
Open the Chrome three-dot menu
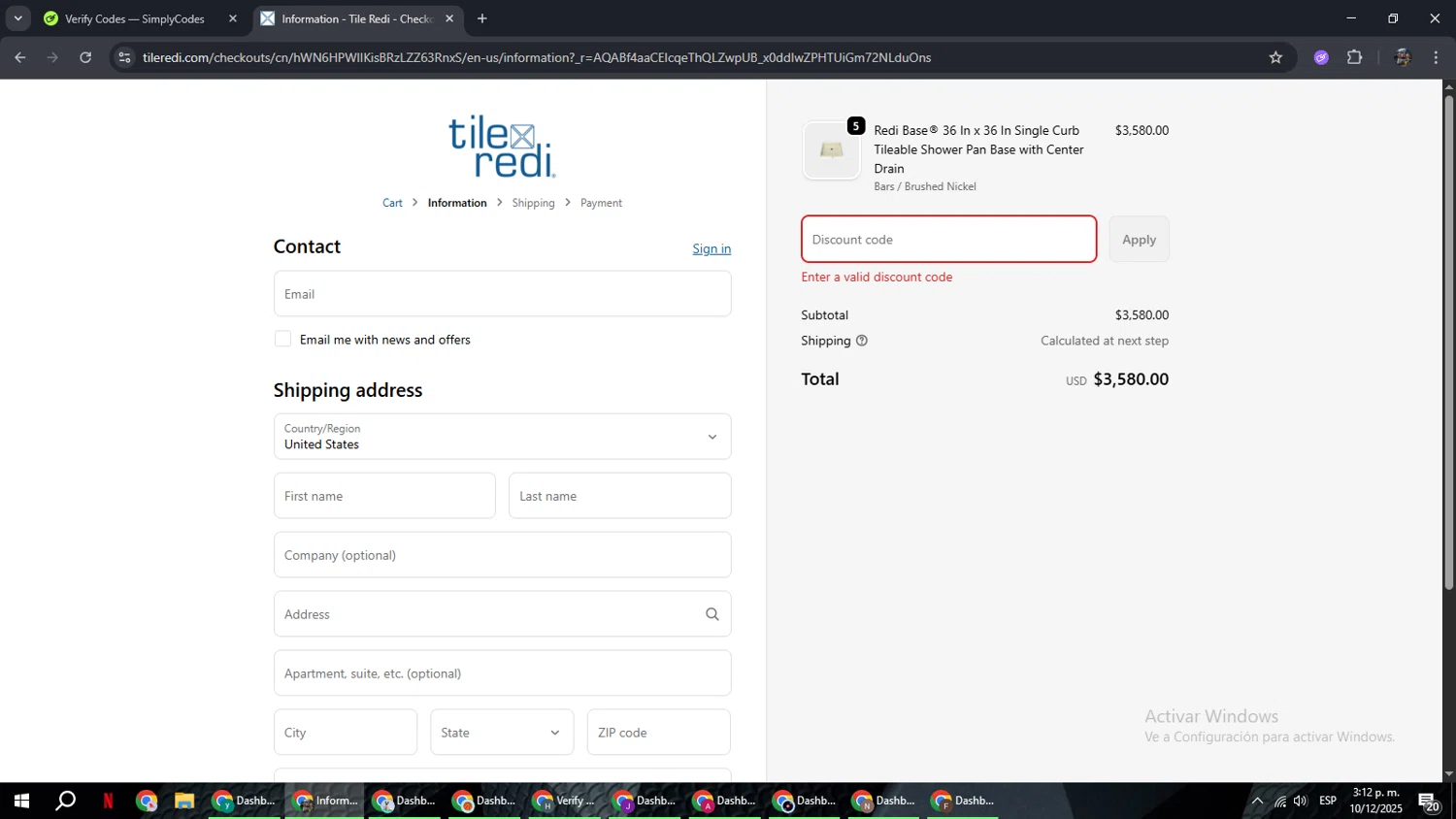click(x=1436, y=57)
